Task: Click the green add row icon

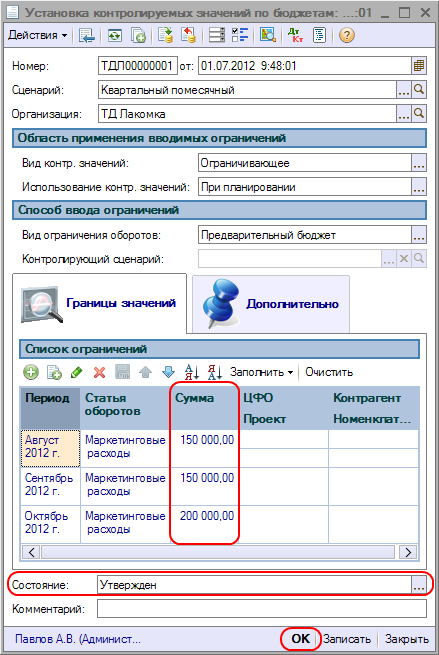Action: (x=31, y=372)
